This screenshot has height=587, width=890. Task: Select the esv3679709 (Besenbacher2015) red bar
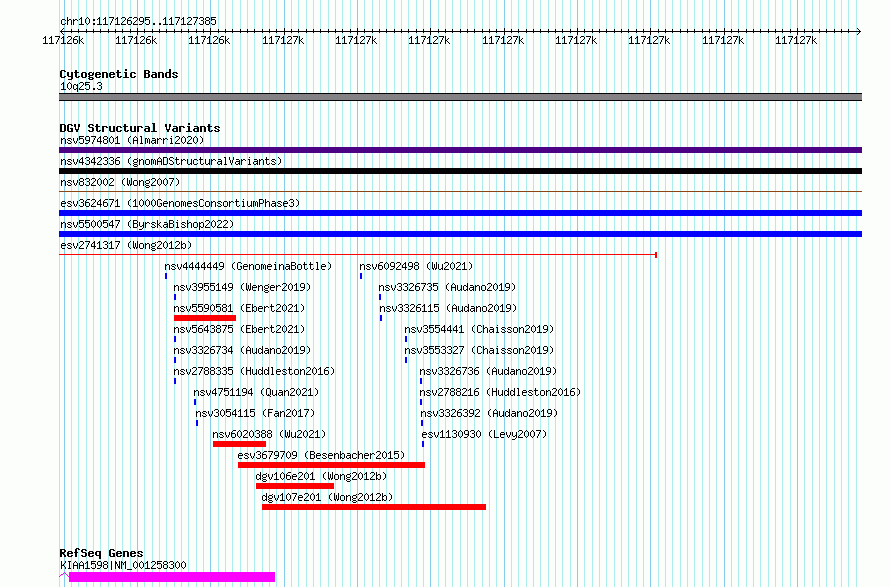[331, 465]
